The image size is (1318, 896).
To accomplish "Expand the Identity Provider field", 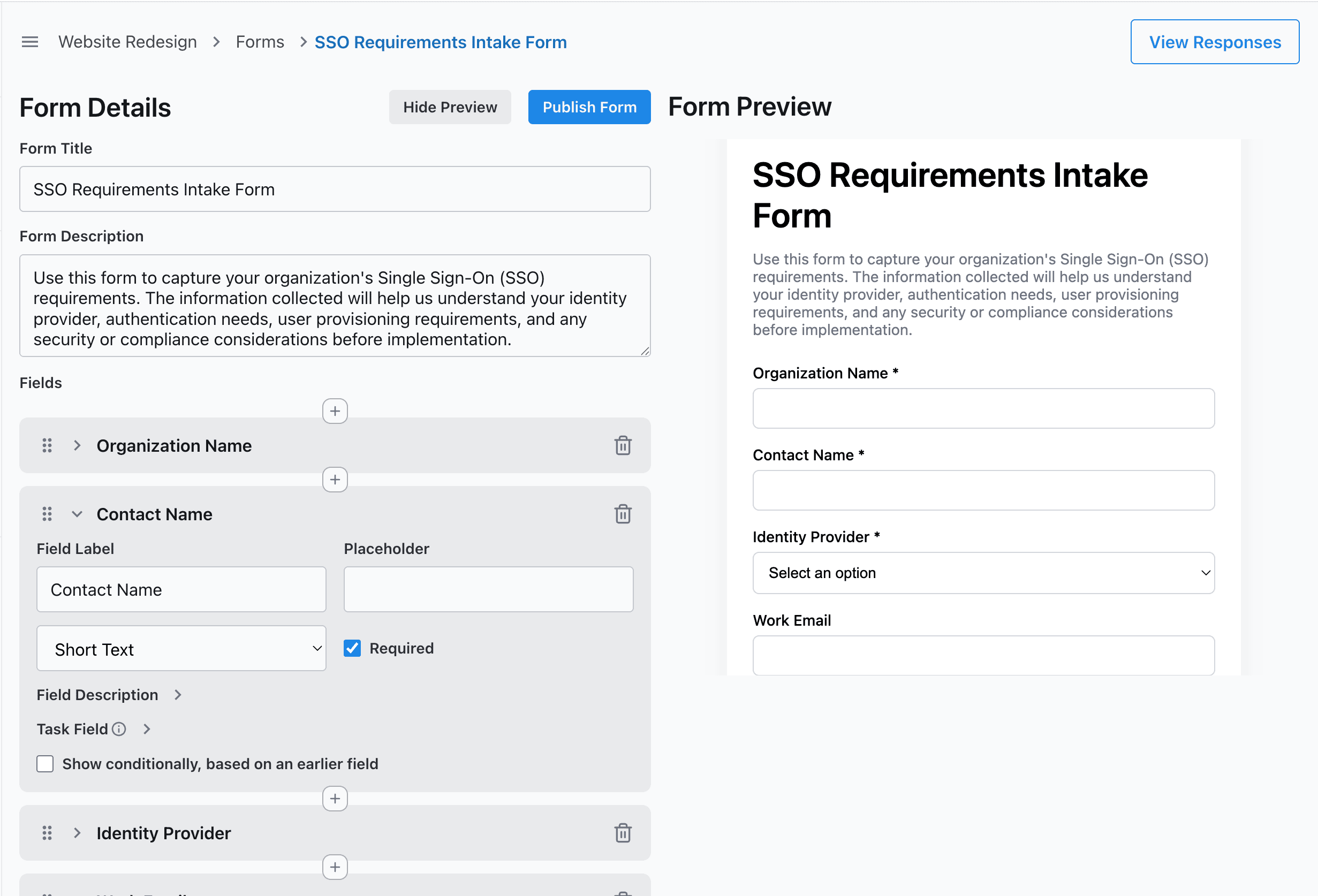I will tap(77, 832).
